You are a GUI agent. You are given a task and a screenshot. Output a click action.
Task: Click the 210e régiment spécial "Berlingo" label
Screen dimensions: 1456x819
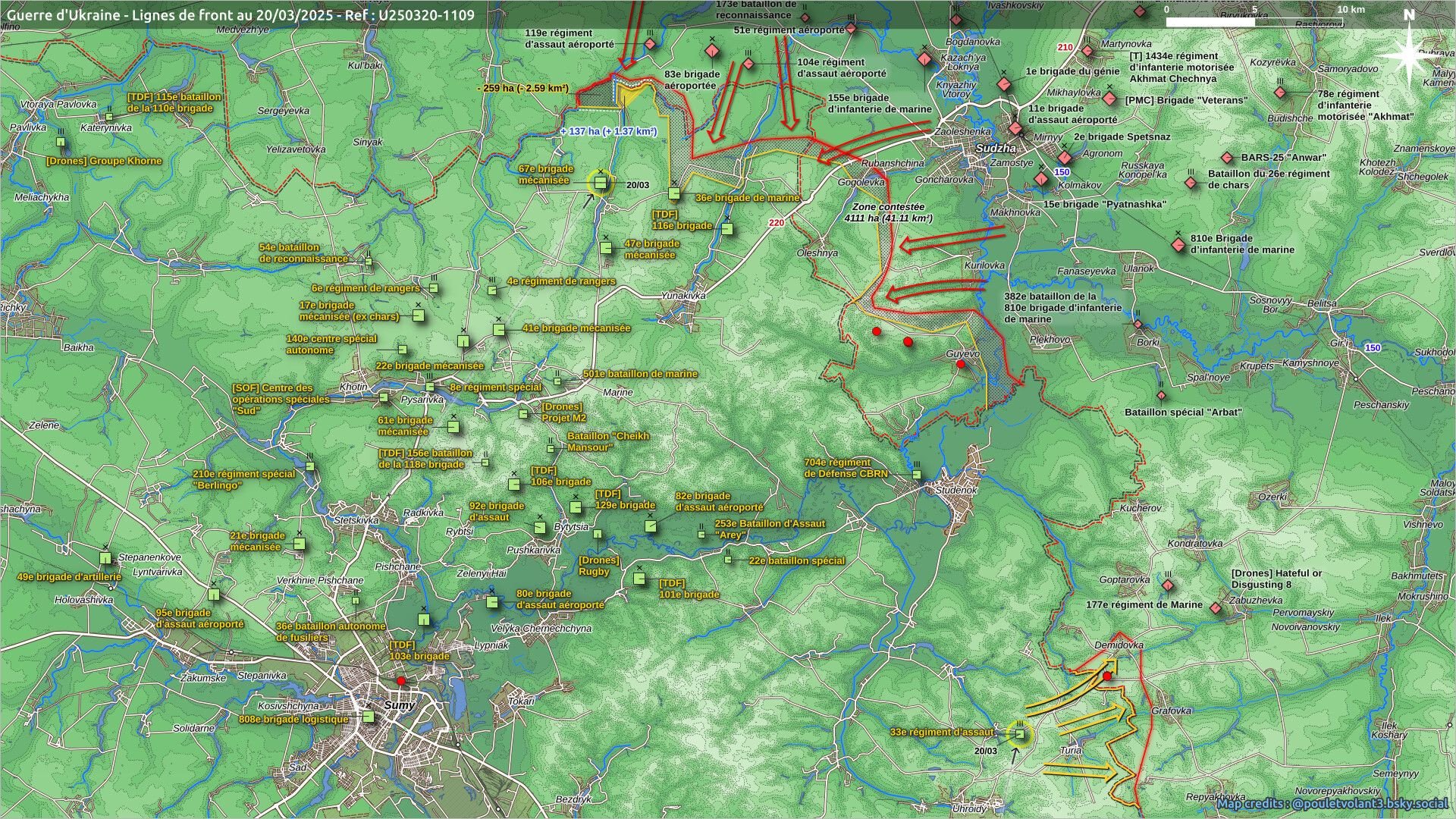(244, 480)
